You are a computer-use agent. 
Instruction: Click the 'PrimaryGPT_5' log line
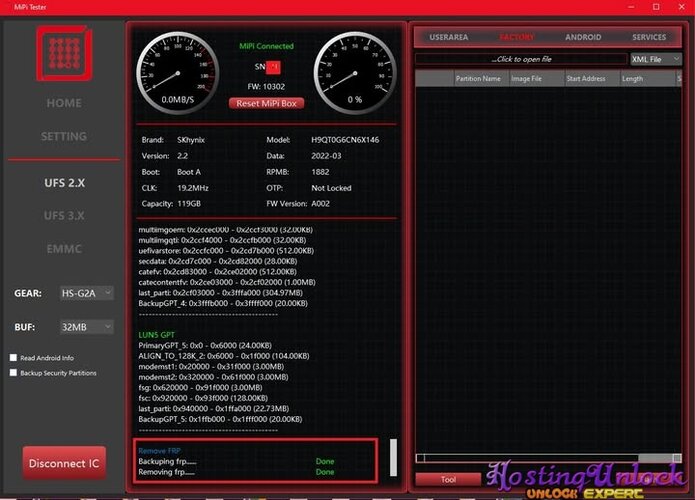[x=205, y=345]
